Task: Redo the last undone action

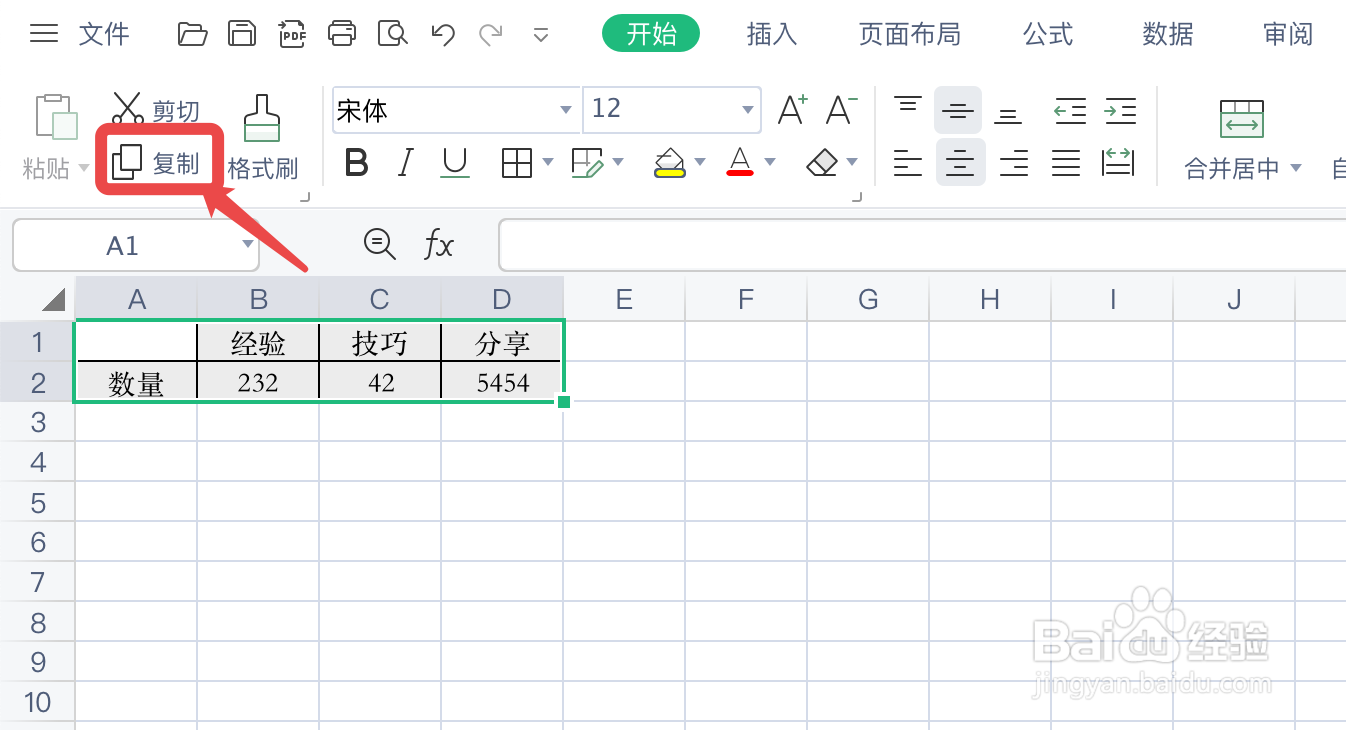Action: 490,35
